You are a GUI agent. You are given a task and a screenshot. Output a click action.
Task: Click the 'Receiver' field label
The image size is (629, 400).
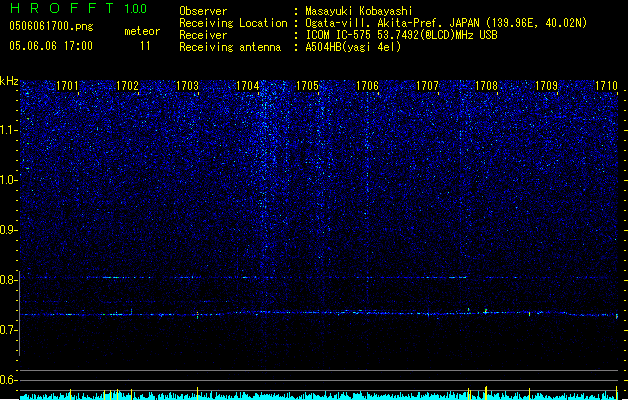click(203, 35)
